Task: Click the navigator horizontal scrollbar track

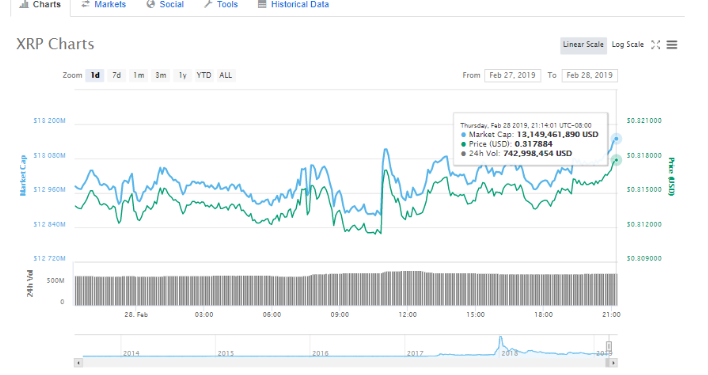Action: click(x=346, y=362)
